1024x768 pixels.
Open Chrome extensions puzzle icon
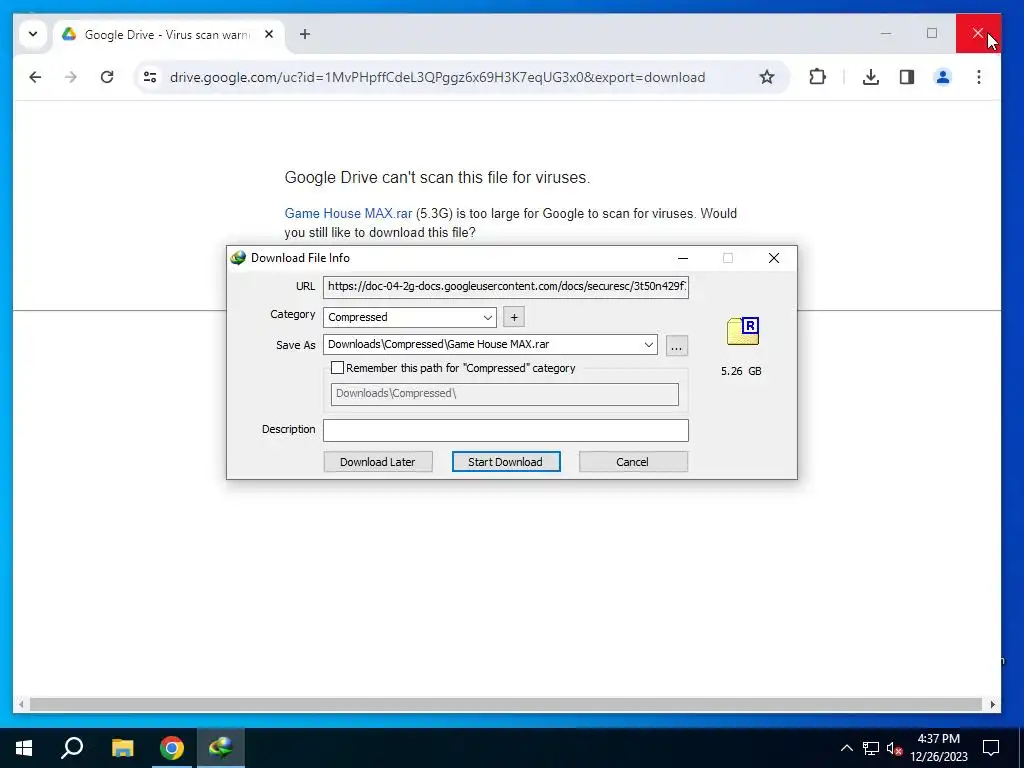pyautogui.click(x=817, y=77)
